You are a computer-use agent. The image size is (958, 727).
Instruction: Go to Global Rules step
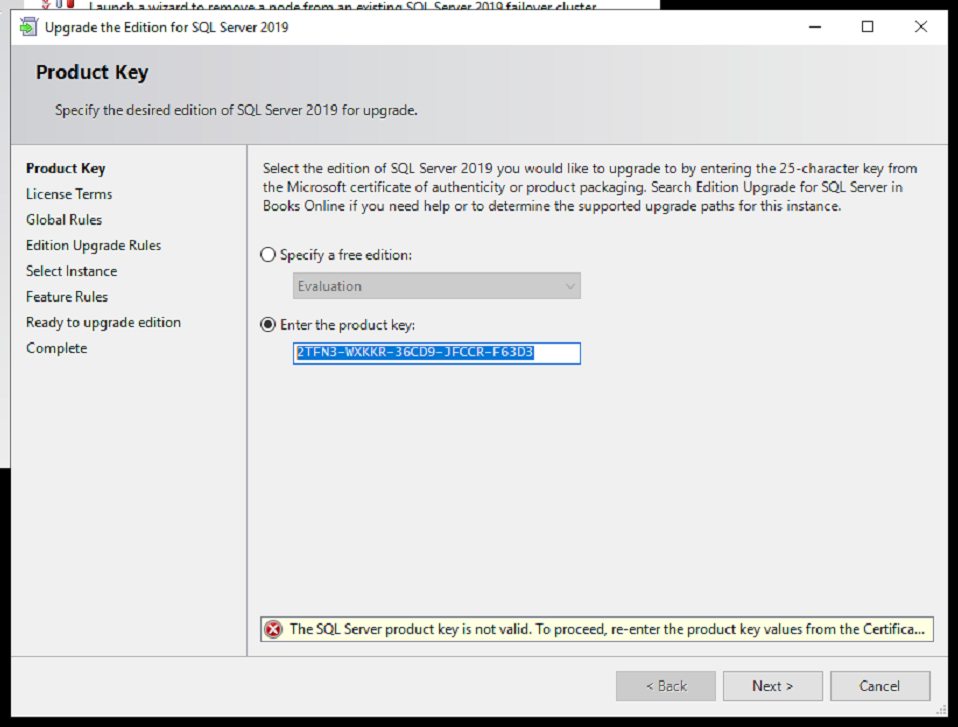point(64,220)
